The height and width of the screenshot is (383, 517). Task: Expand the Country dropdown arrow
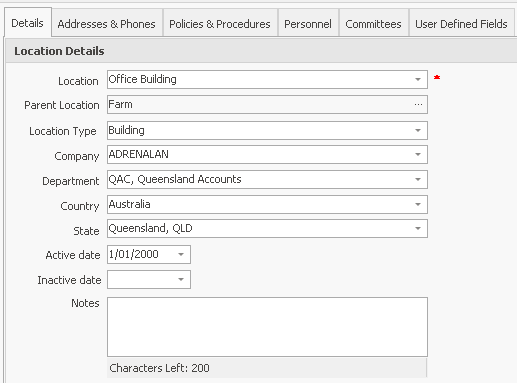418,204
